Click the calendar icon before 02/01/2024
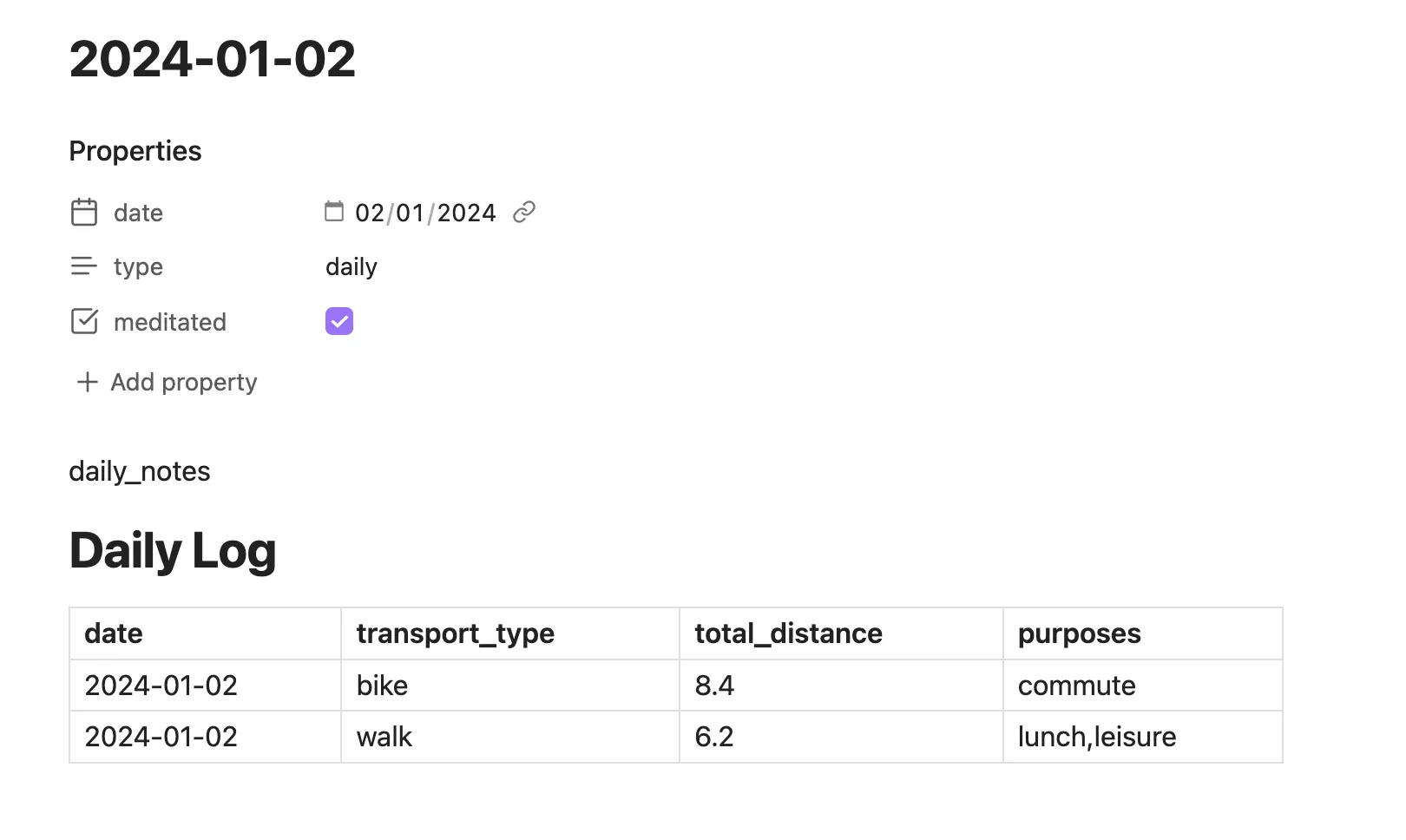 point(334,211)
